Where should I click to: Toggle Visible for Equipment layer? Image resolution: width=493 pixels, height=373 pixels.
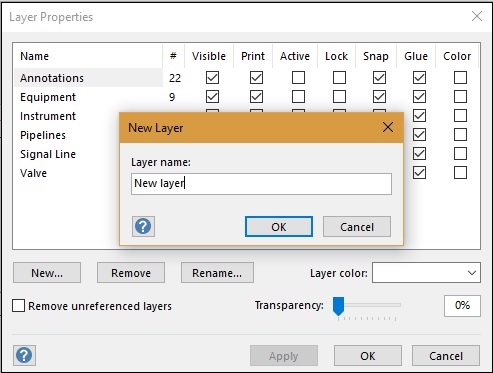coord(212,97)
